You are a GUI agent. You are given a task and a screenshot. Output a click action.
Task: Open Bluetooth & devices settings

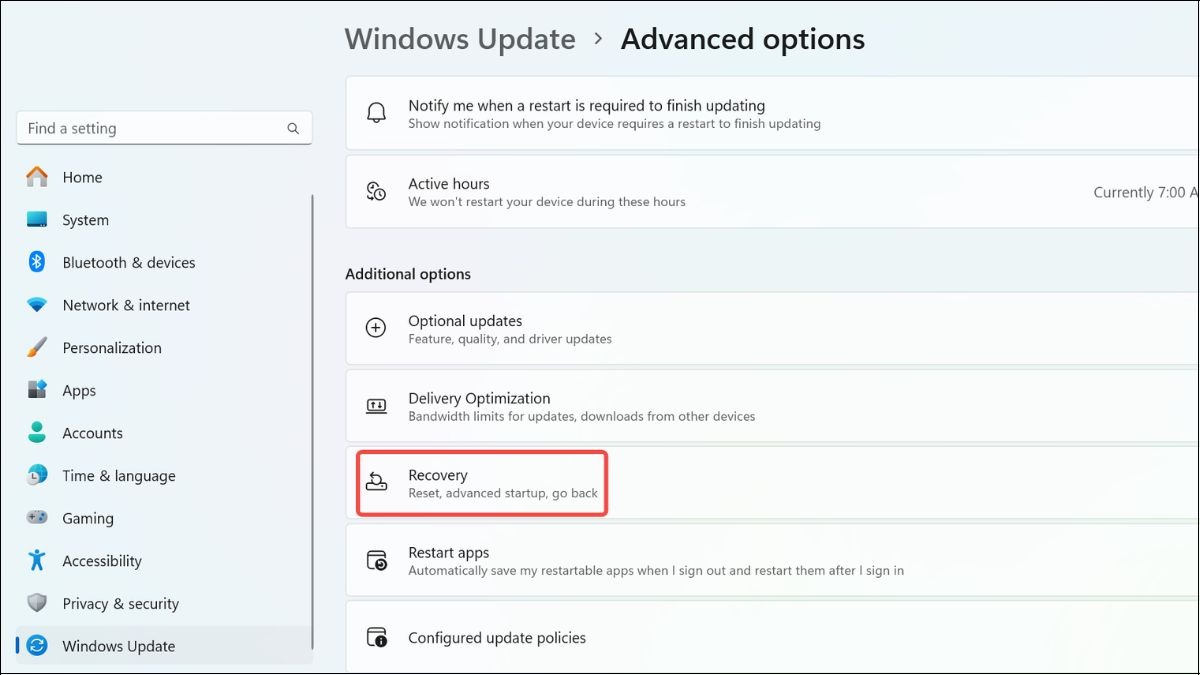coord(164,262)
